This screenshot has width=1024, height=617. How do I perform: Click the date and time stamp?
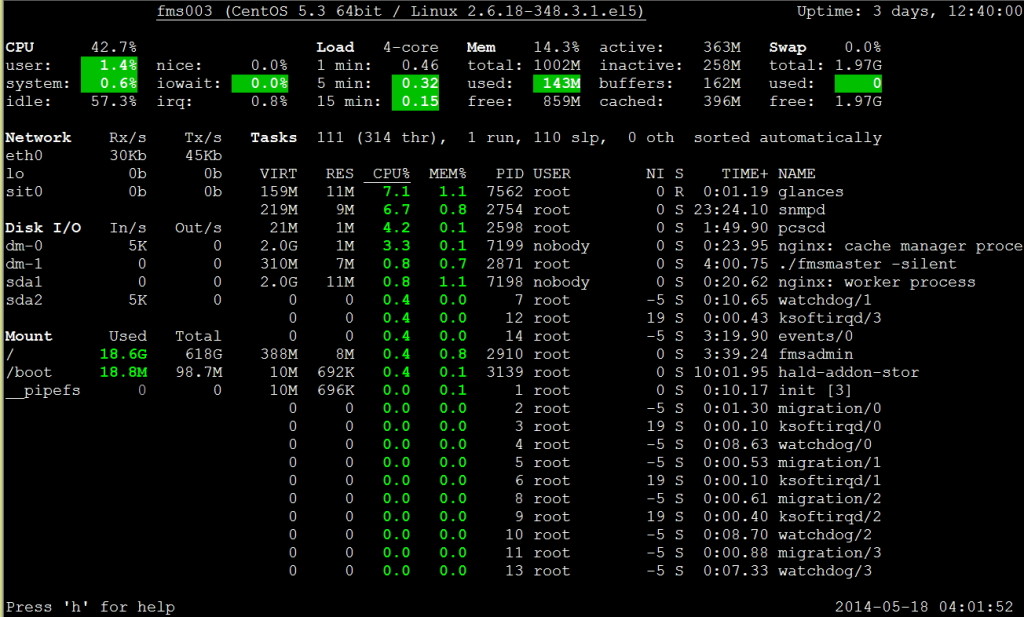924,607
